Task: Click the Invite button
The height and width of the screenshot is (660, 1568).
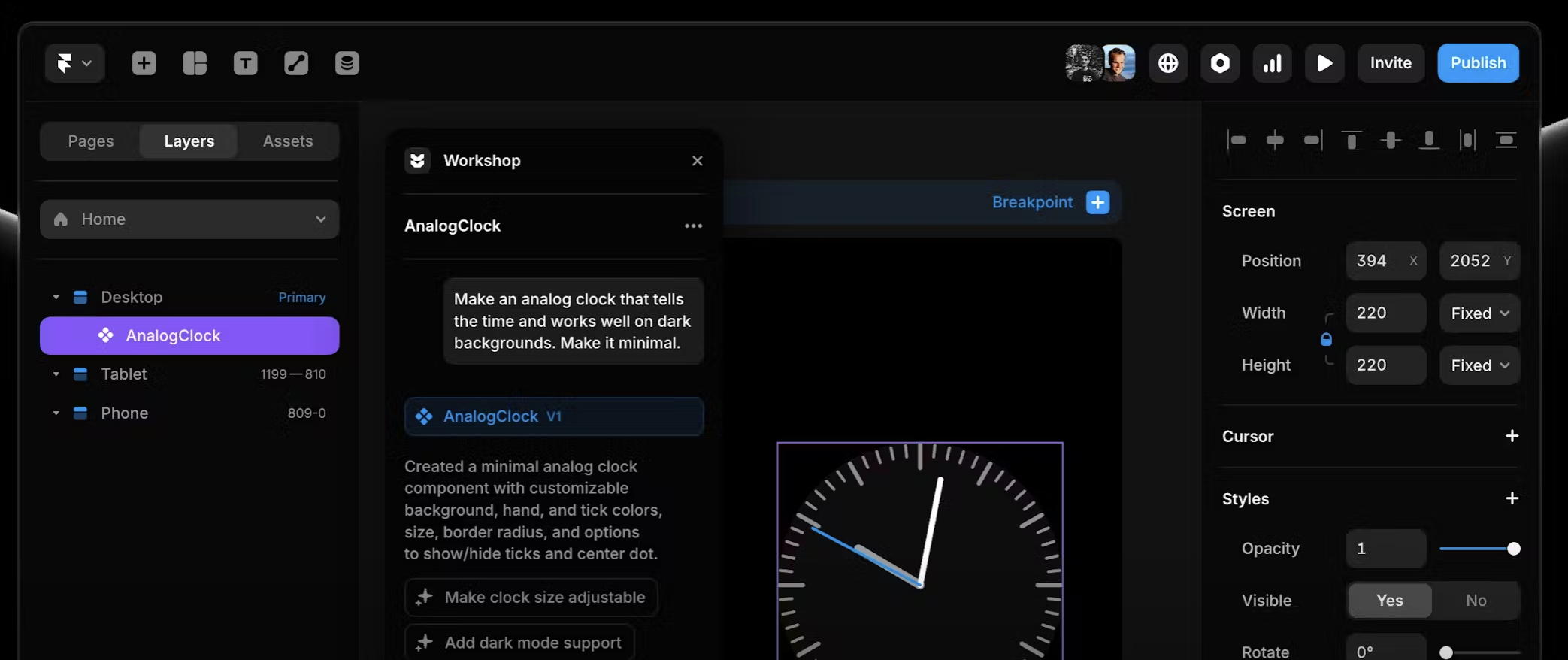Action: (x=1391, y=63)
